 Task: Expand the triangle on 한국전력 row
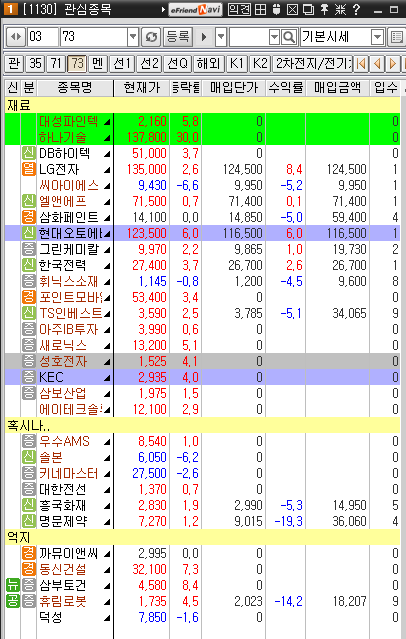tap(107, 266)
